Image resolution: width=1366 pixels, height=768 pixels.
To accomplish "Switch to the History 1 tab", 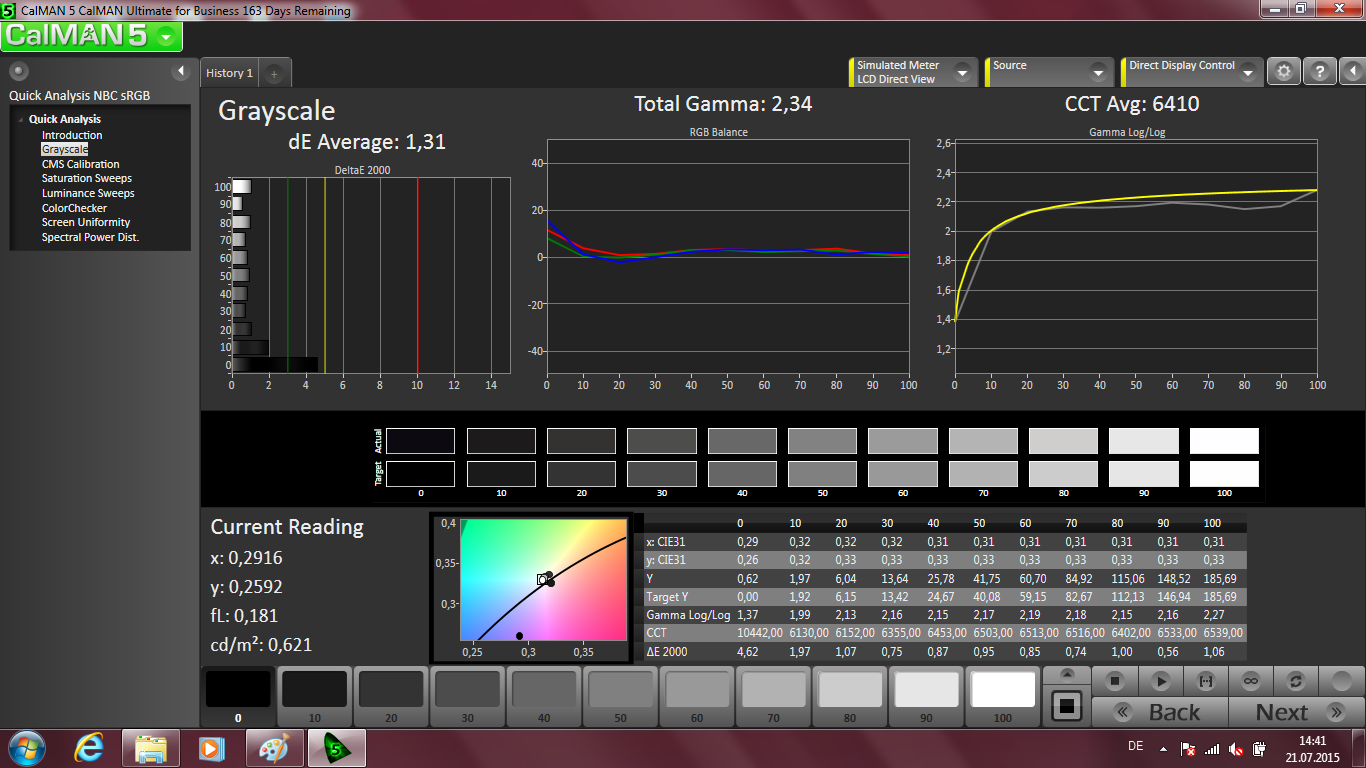I will click(229, 73).
